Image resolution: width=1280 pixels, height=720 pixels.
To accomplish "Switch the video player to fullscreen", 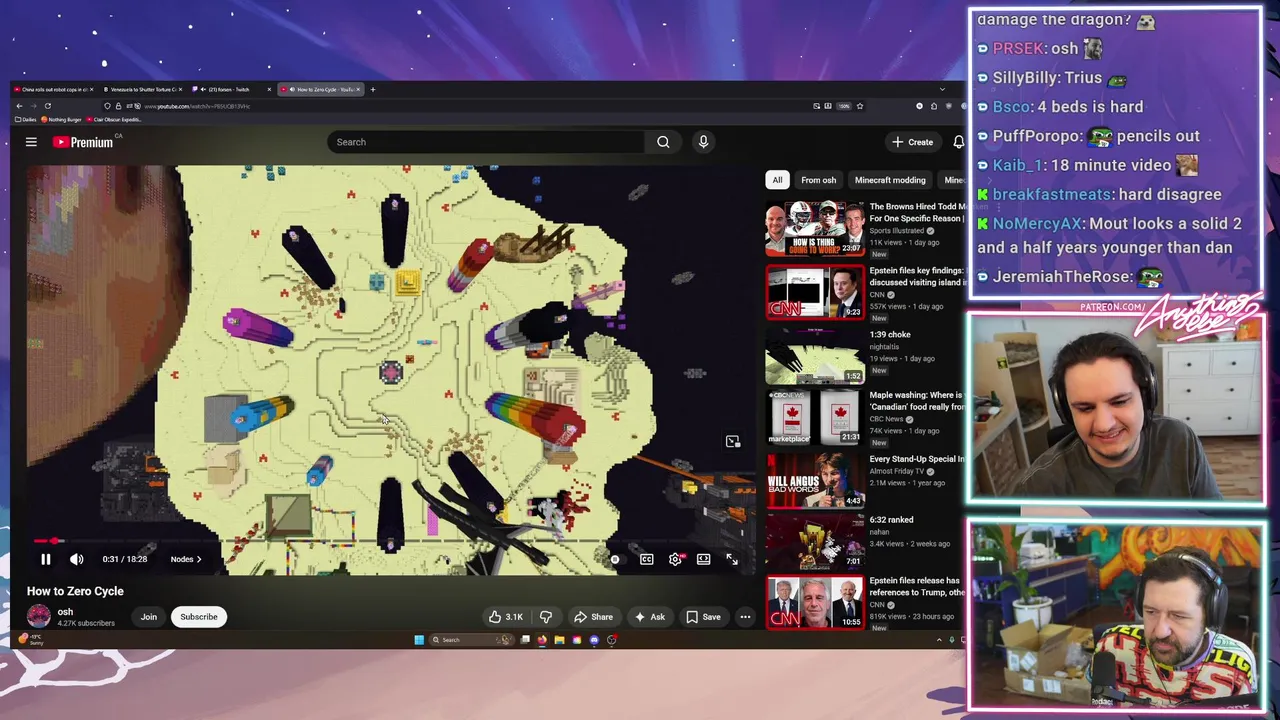I will (732, 559).
